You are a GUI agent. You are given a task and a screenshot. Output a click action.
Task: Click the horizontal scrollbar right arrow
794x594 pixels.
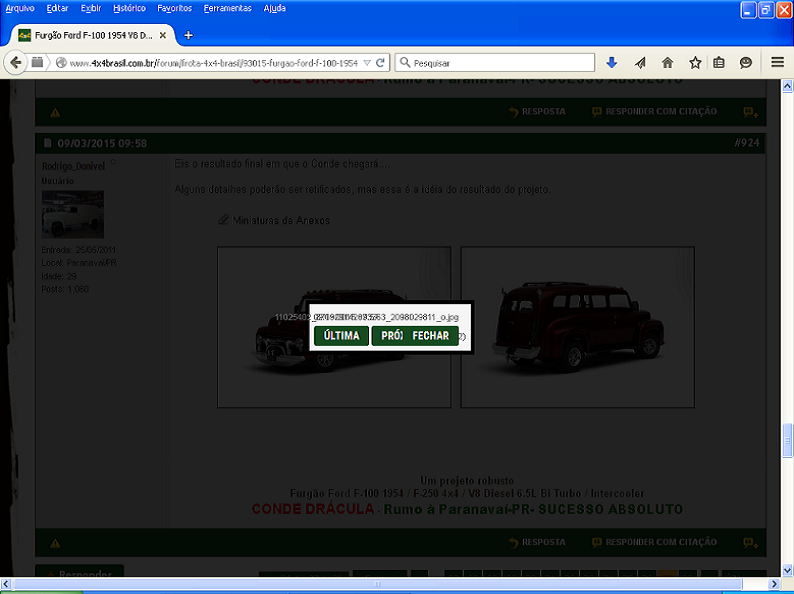coord(774,584)
